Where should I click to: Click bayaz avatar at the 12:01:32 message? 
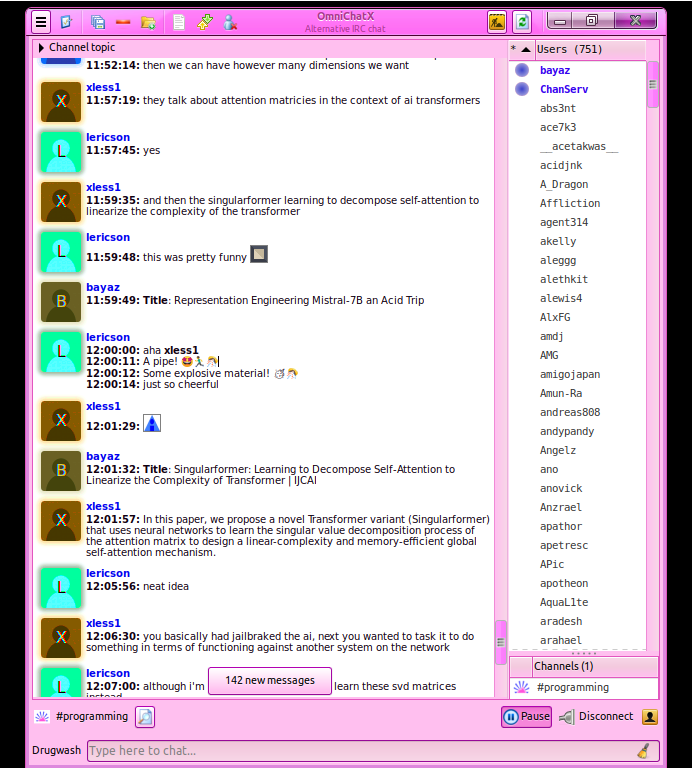pyautogui.click(x=61, y=471)
